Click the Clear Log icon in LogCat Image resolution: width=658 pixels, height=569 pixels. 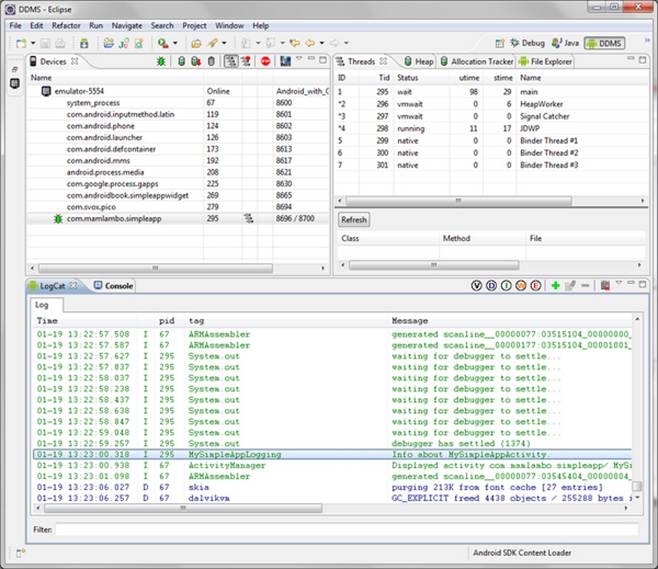pyautogui.click(x=606, y=286)
